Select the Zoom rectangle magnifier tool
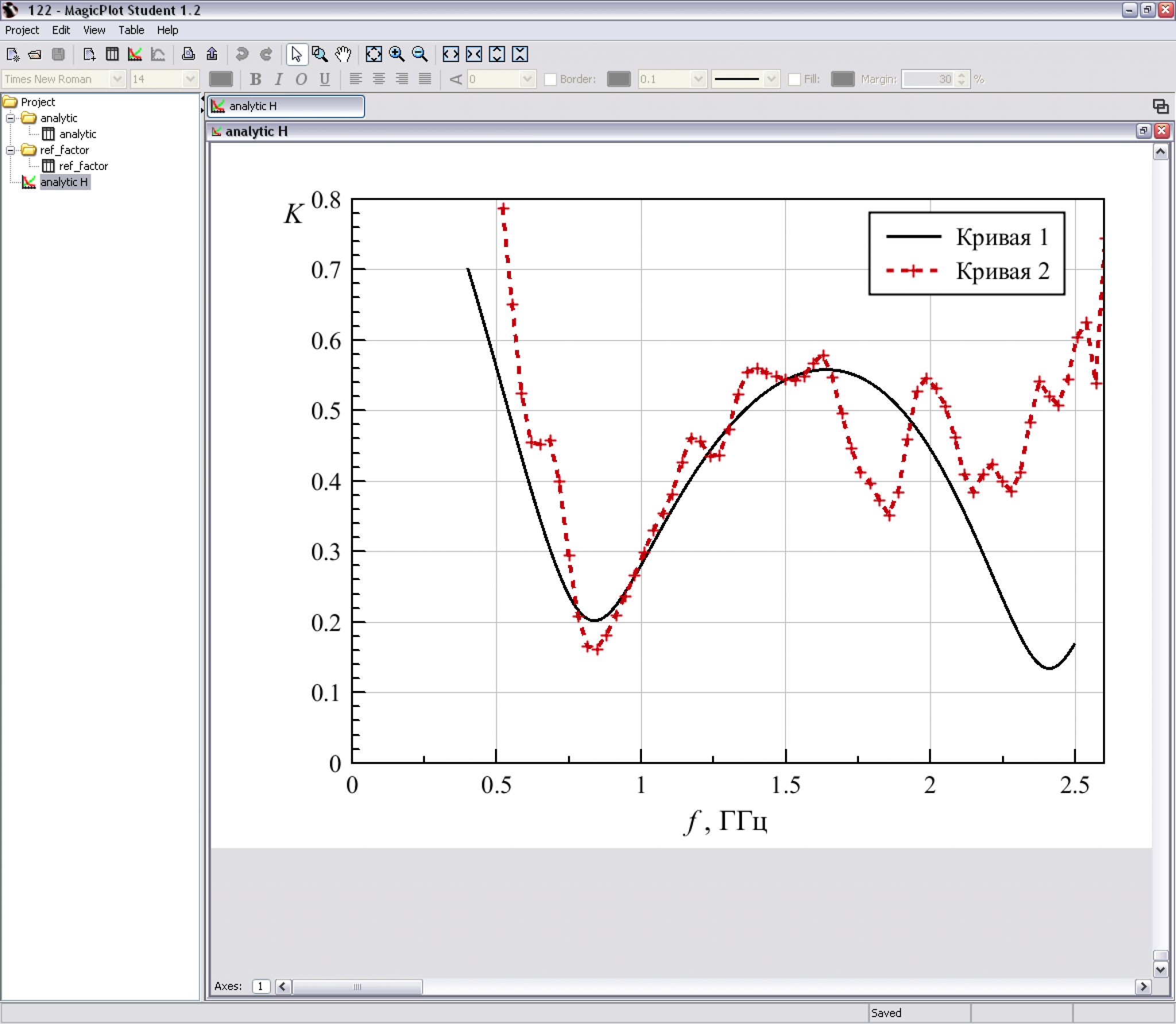The image size is (1176, 1024). pyautogui.click(x=319, y=55)
